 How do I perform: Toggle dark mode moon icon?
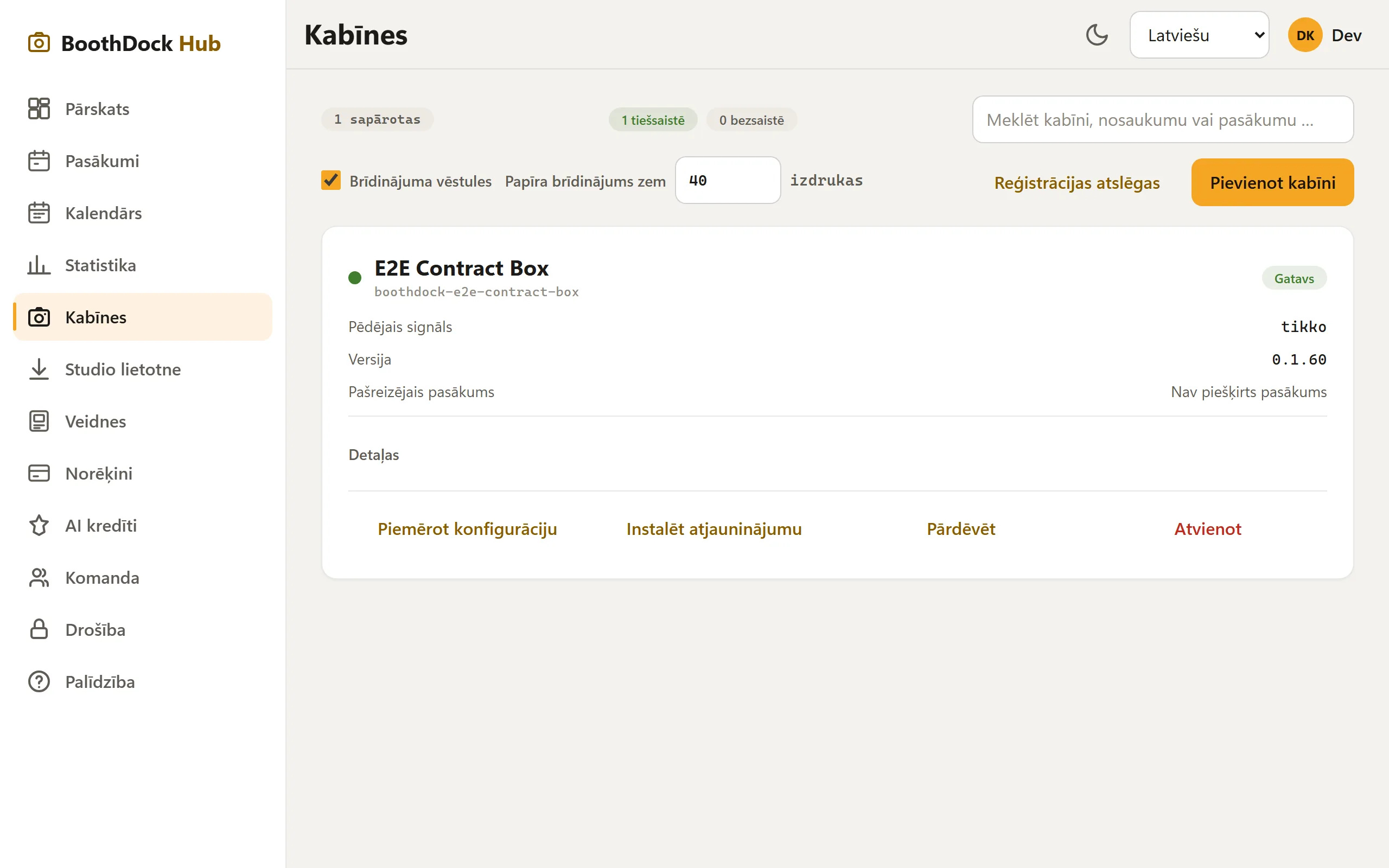(x=1096, y=35)
